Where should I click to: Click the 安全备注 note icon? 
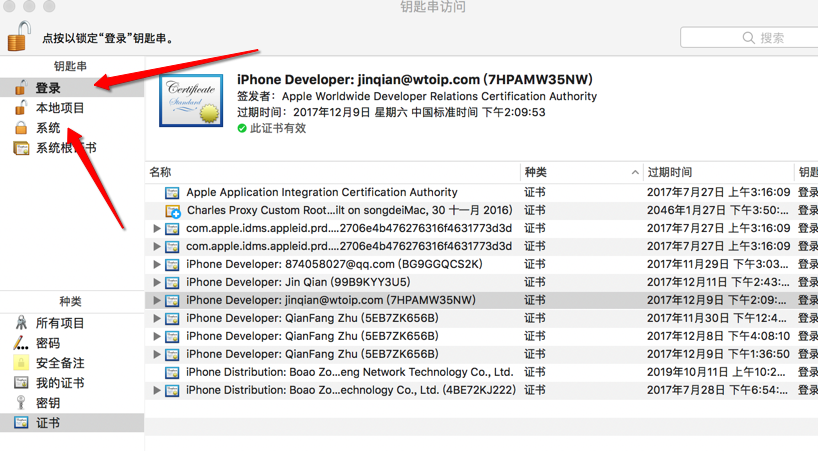[x=21, y=363]
